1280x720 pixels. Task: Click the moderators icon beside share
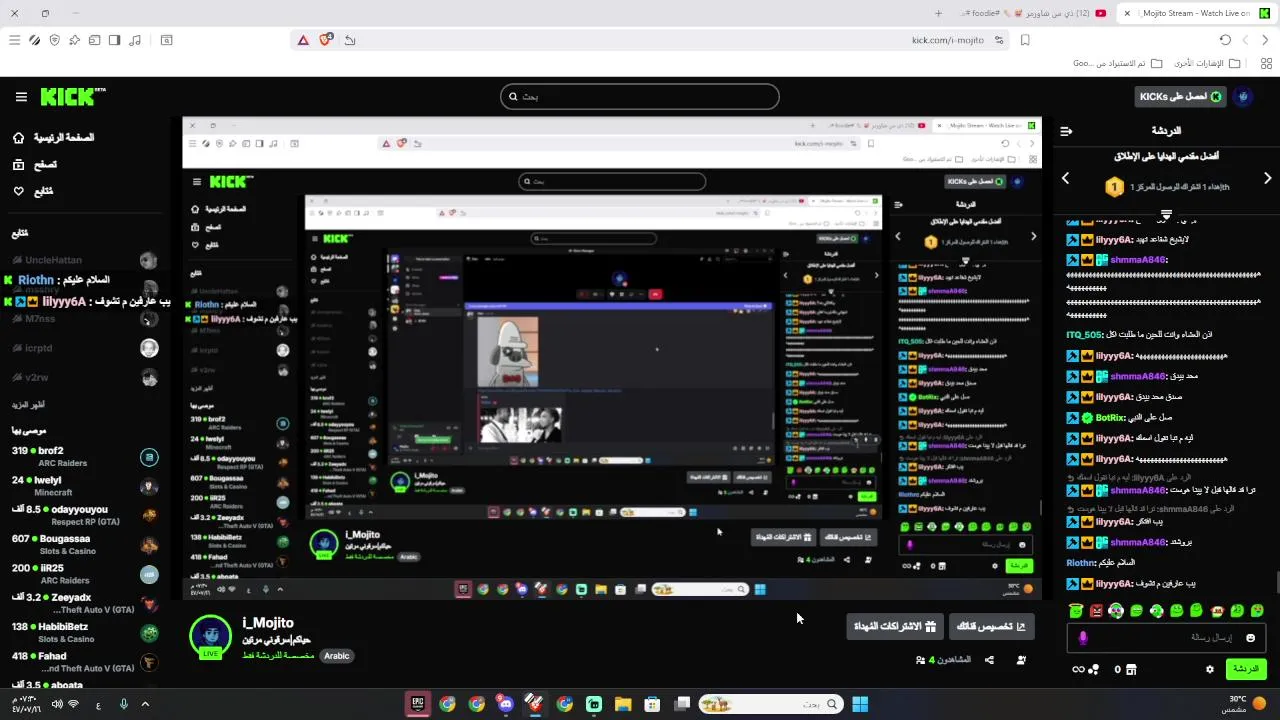[x=1021, y=660]
